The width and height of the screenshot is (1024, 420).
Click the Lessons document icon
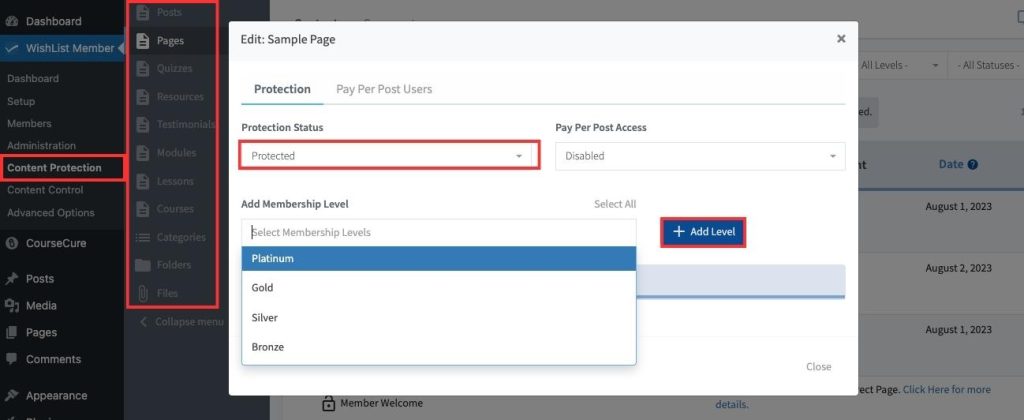coord(142,181)
